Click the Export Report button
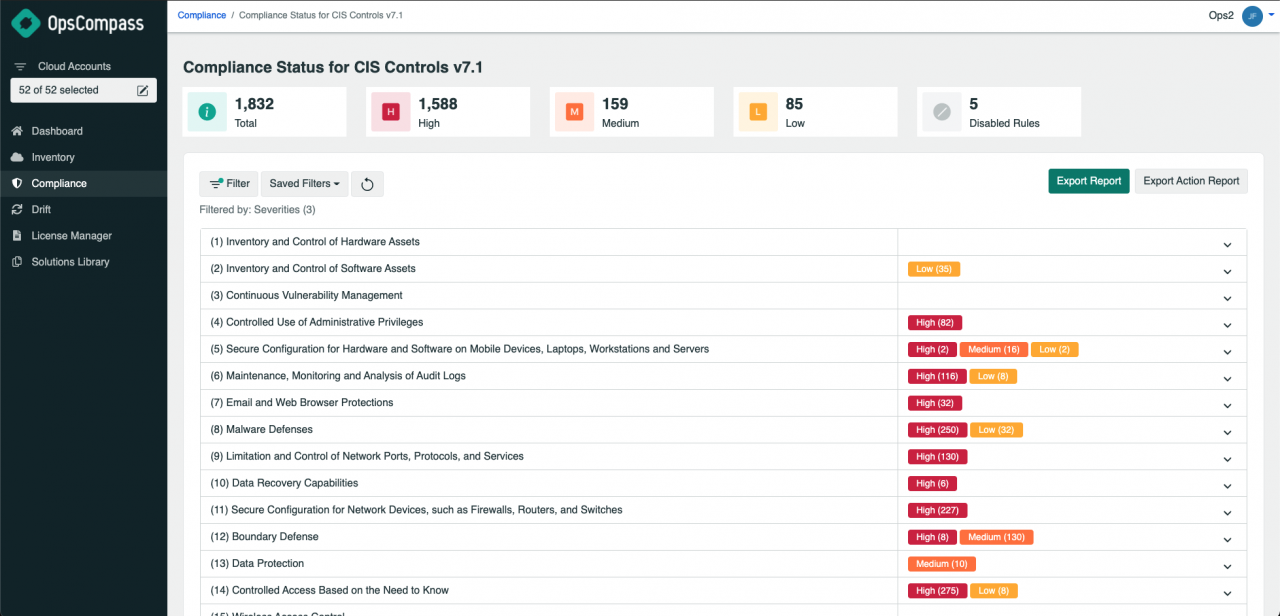Image resolution: width=1280 pixels, height=616 pixels. (1088, 180)
